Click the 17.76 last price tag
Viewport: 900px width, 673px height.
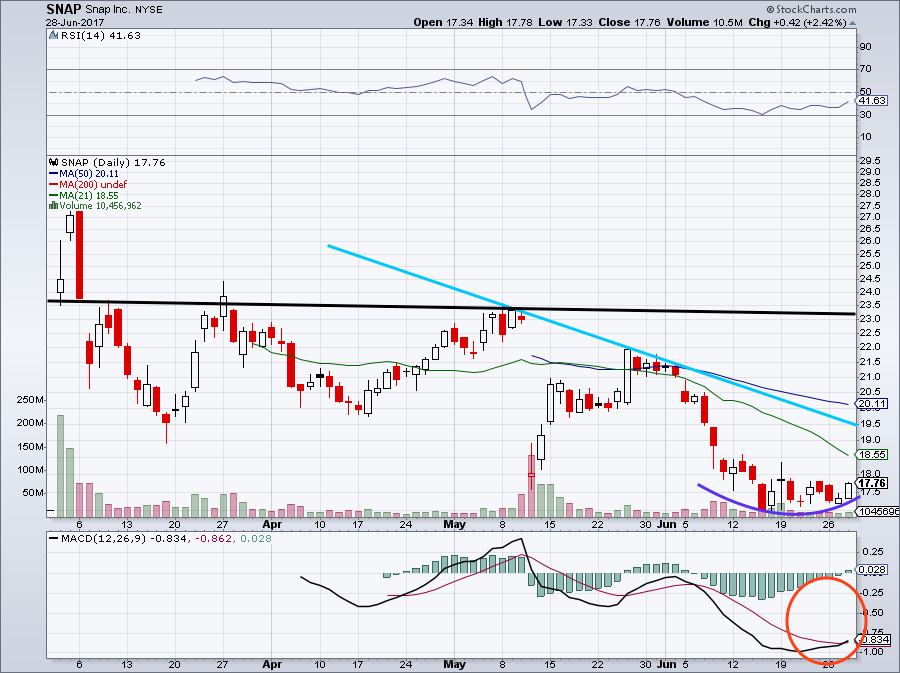pyautogui.click(x=872, y=483)
